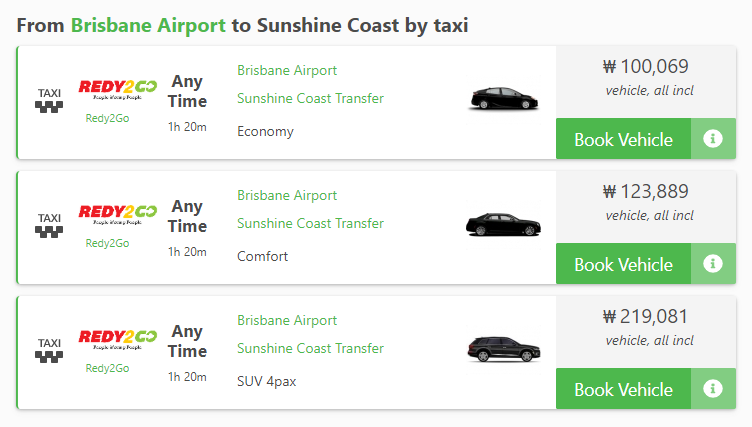The width and height of the screenshot is (752, 427).
Task: Click the SUV 4pax car thumbnail
Action: point(503,349)
